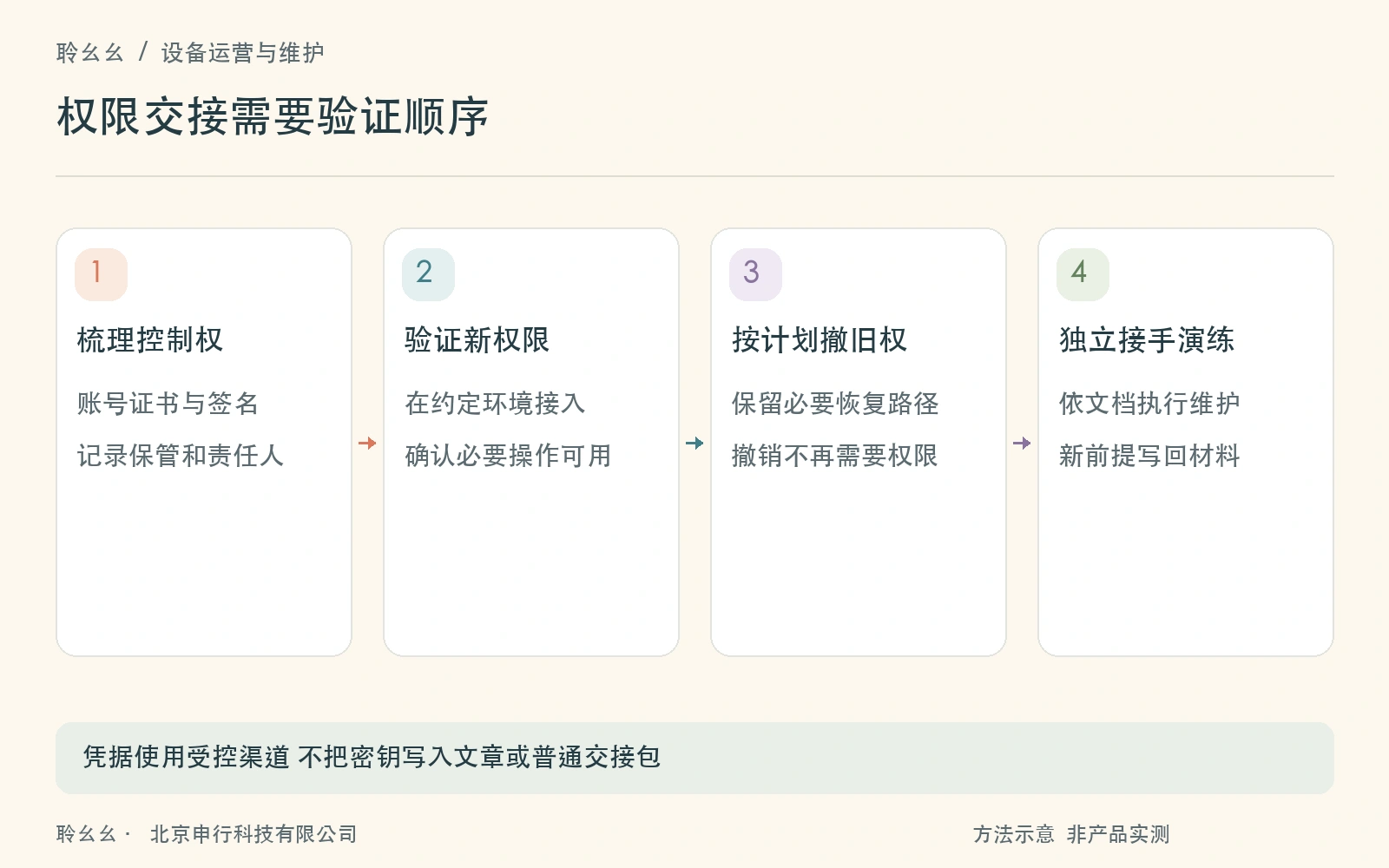Select the heading 独立接手演练
Screen dimensions: 1389x868
(1147, 340)
